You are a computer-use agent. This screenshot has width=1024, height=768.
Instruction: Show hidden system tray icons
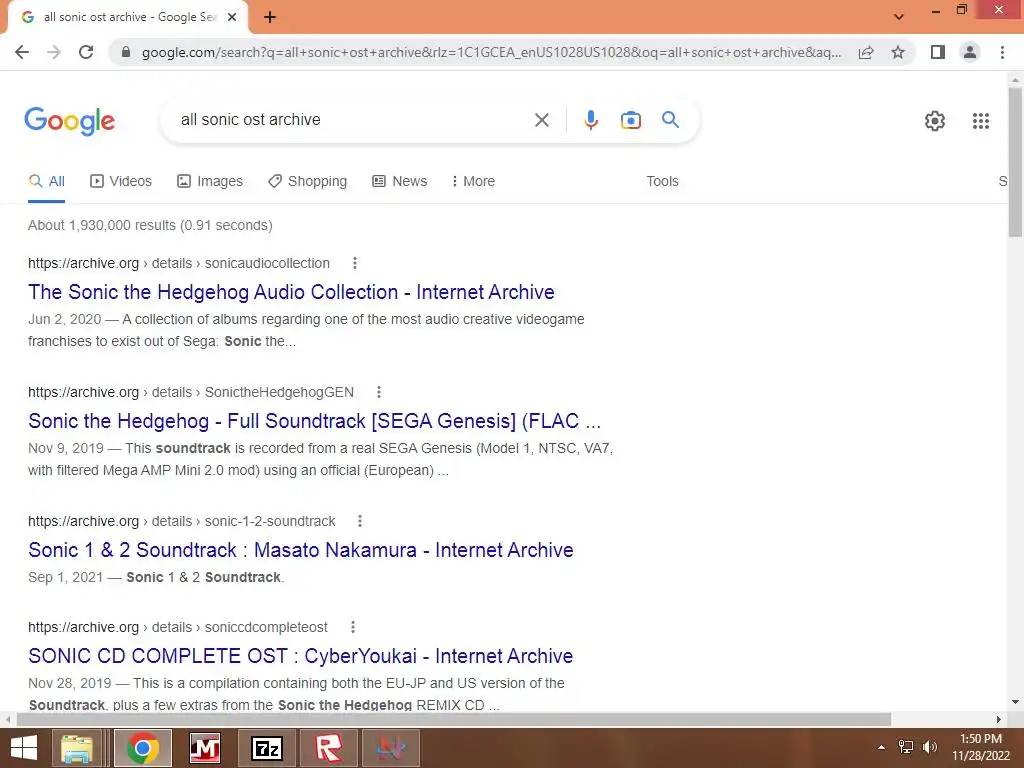(881, 748)
